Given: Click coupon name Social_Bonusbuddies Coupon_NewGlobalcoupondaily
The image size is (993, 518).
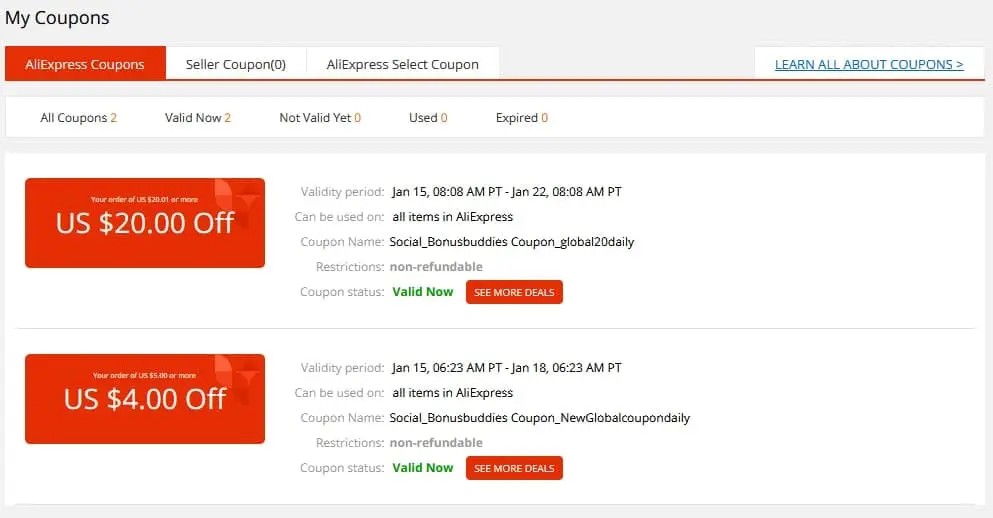Looking at the screenshot, I should tap(540, 418).
